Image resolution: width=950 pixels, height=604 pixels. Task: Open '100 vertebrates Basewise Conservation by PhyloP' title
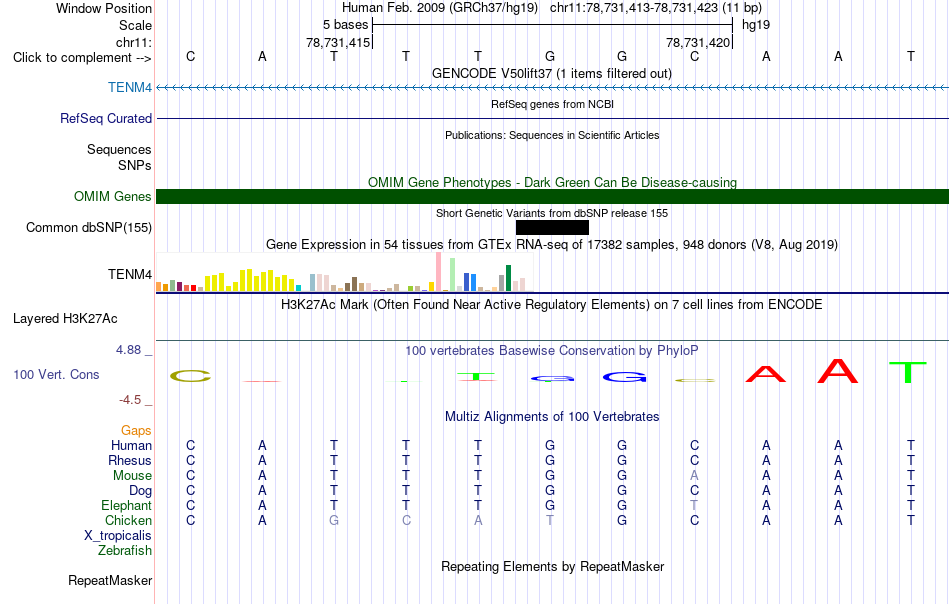tap(551, 351)
